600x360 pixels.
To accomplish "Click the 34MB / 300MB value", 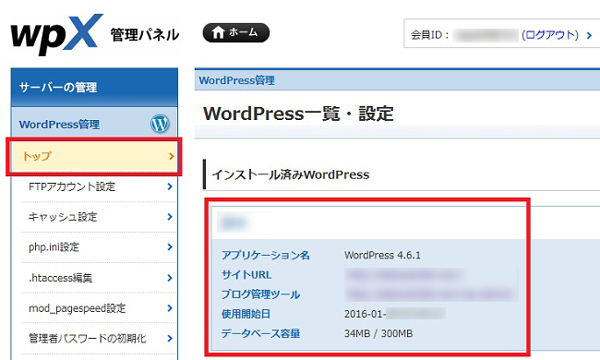I will coord(378,334).
